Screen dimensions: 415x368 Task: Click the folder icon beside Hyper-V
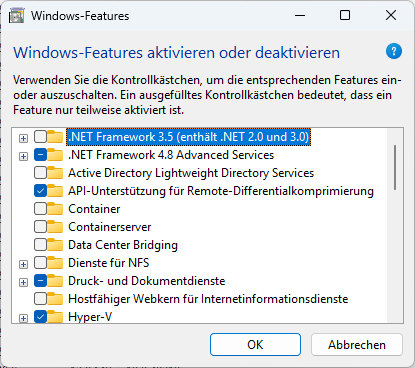[x=55, y=317]
